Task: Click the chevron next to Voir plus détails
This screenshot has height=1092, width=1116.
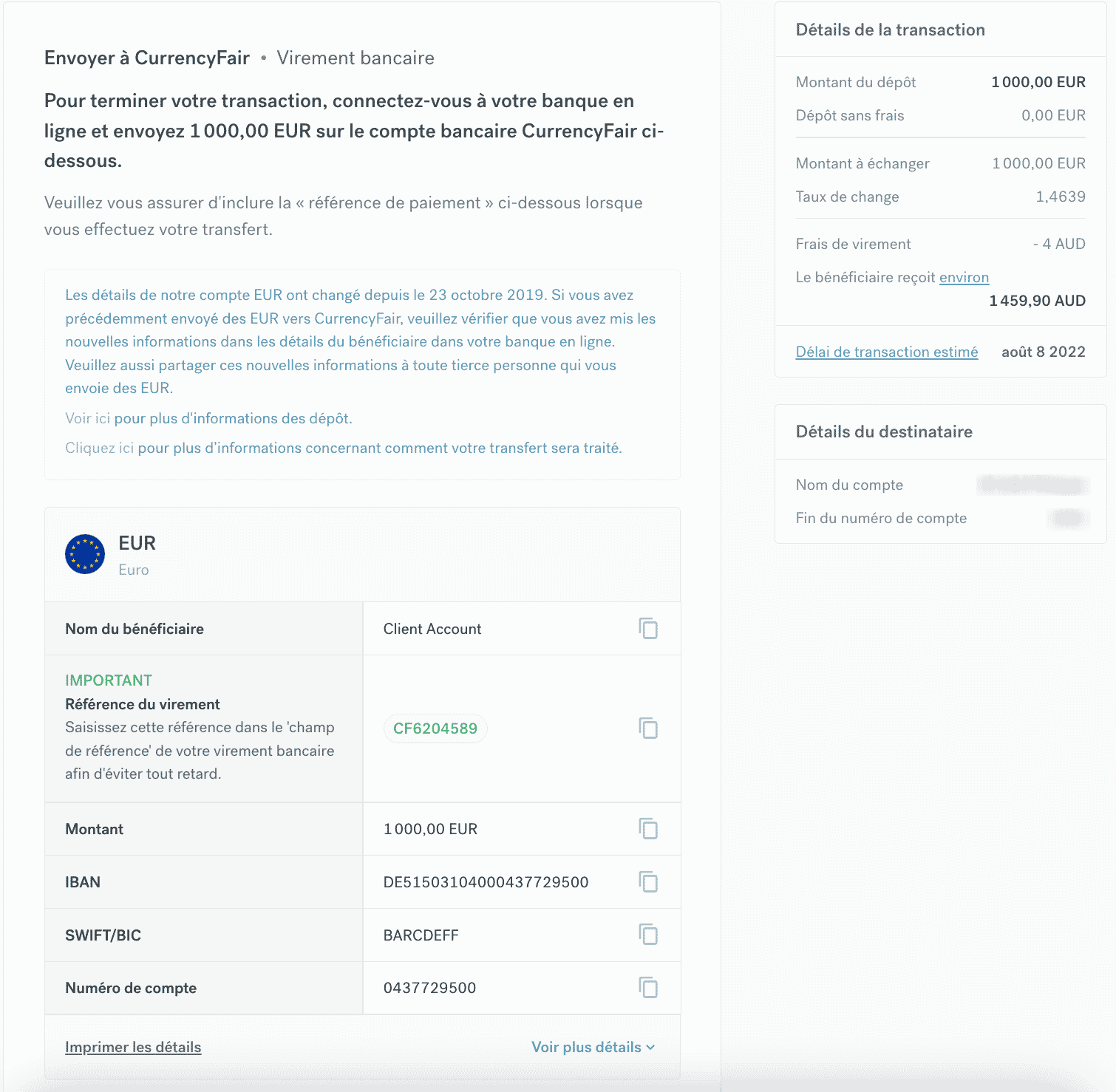Action: coord(650,1048)
